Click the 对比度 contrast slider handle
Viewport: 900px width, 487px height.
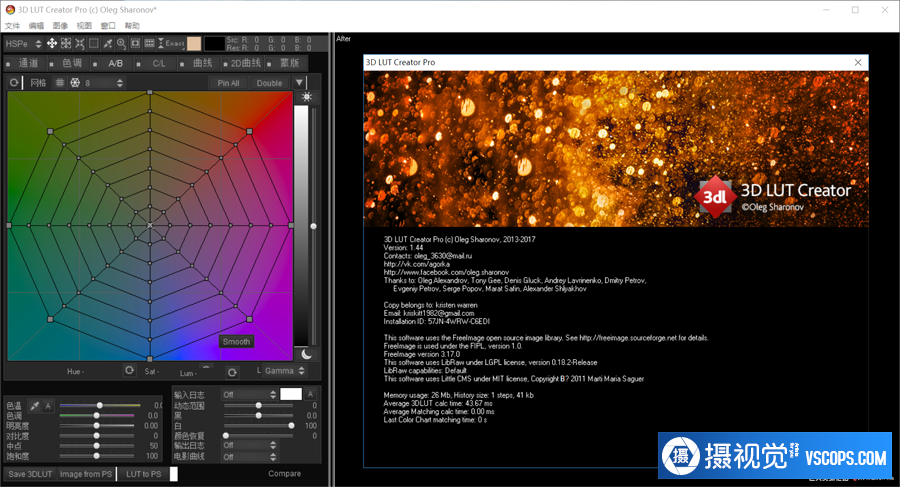click(x=96, y=436)
